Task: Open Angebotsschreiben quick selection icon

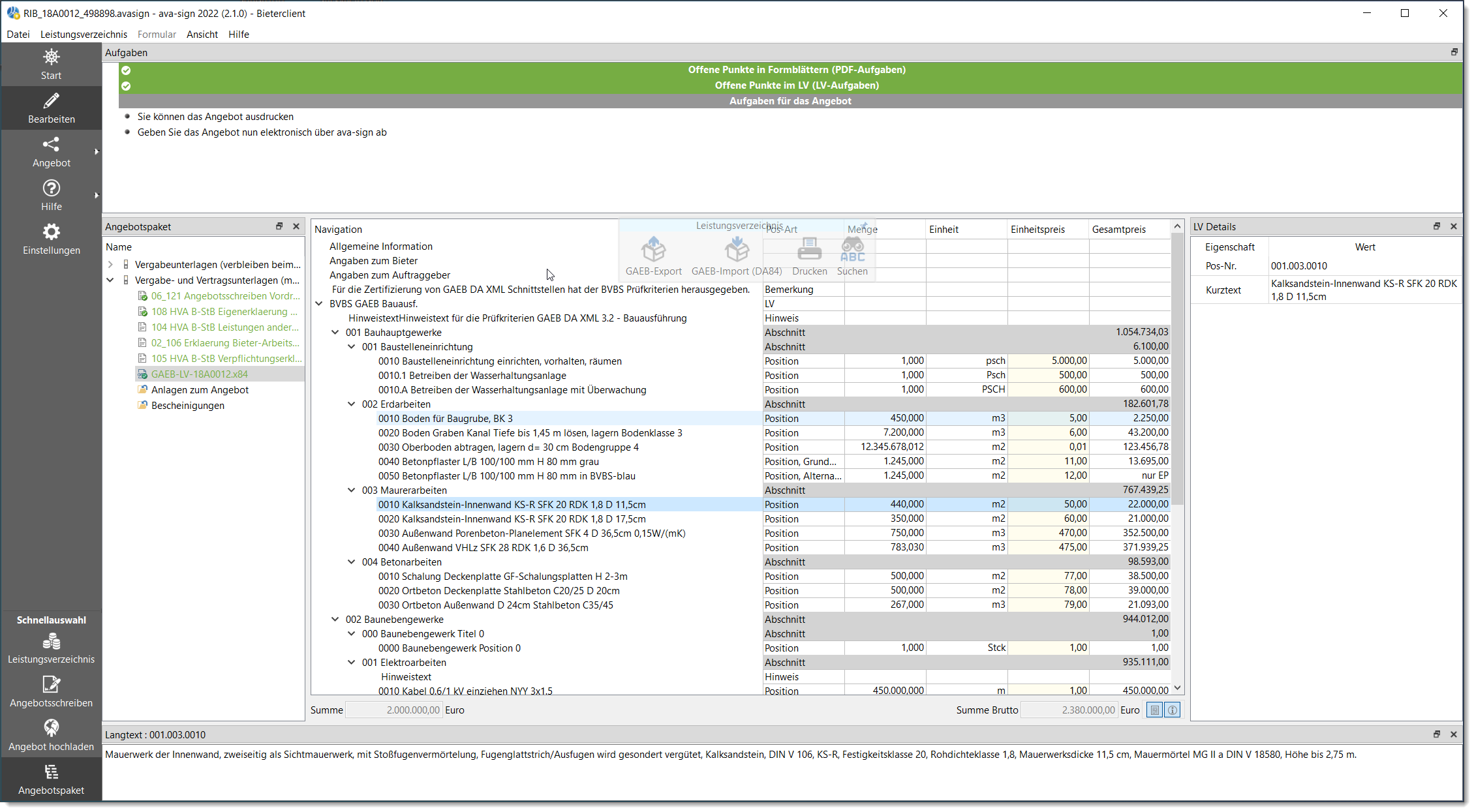Action: (51, 684)
